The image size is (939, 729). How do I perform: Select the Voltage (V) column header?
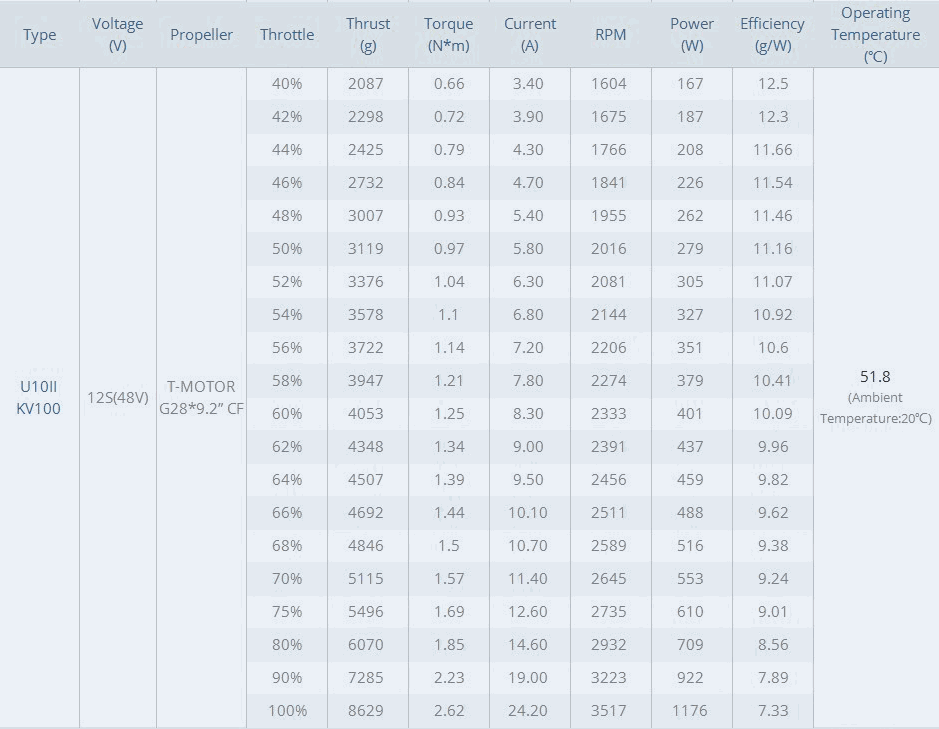(117, 35)
